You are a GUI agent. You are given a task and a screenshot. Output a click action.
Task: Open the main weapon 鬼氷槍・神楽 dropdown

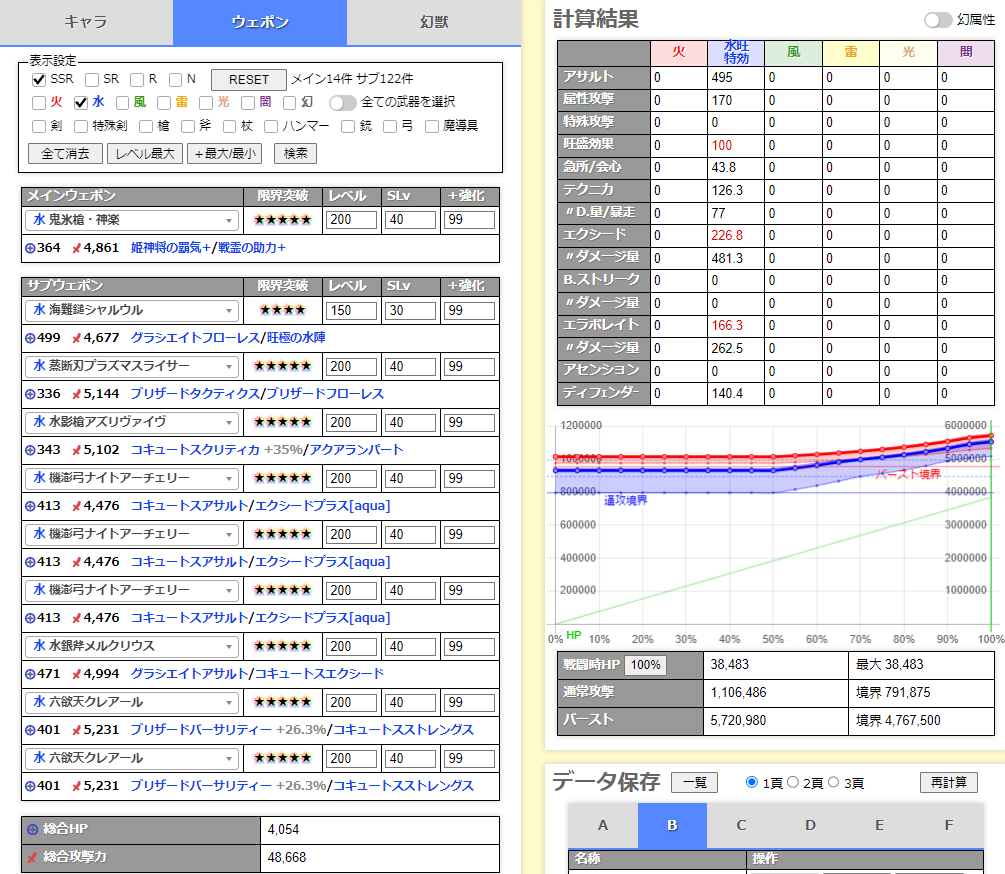tap(131, 220)
